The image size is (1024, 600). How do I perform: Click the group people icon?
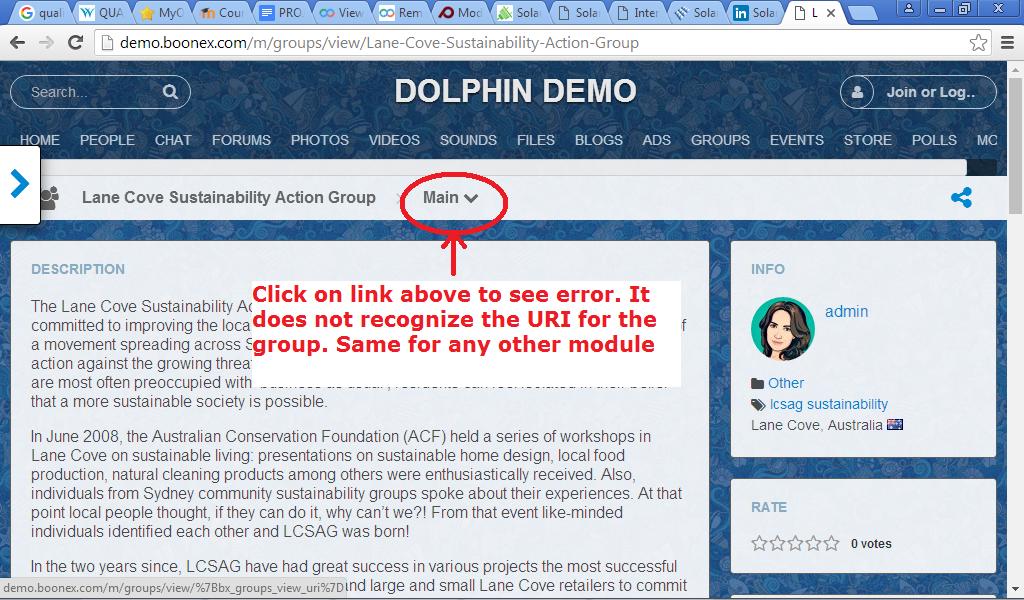pos(50,197)
